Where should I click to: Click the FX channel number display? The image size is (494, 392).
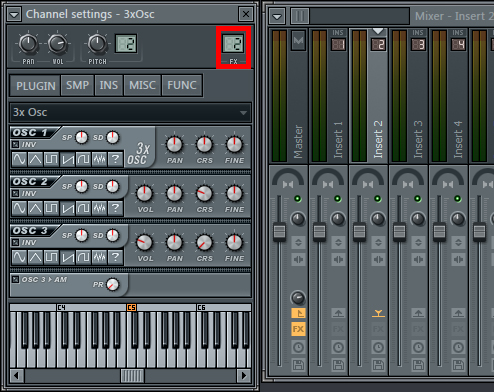pyautogui.click(x=233, y=44)
